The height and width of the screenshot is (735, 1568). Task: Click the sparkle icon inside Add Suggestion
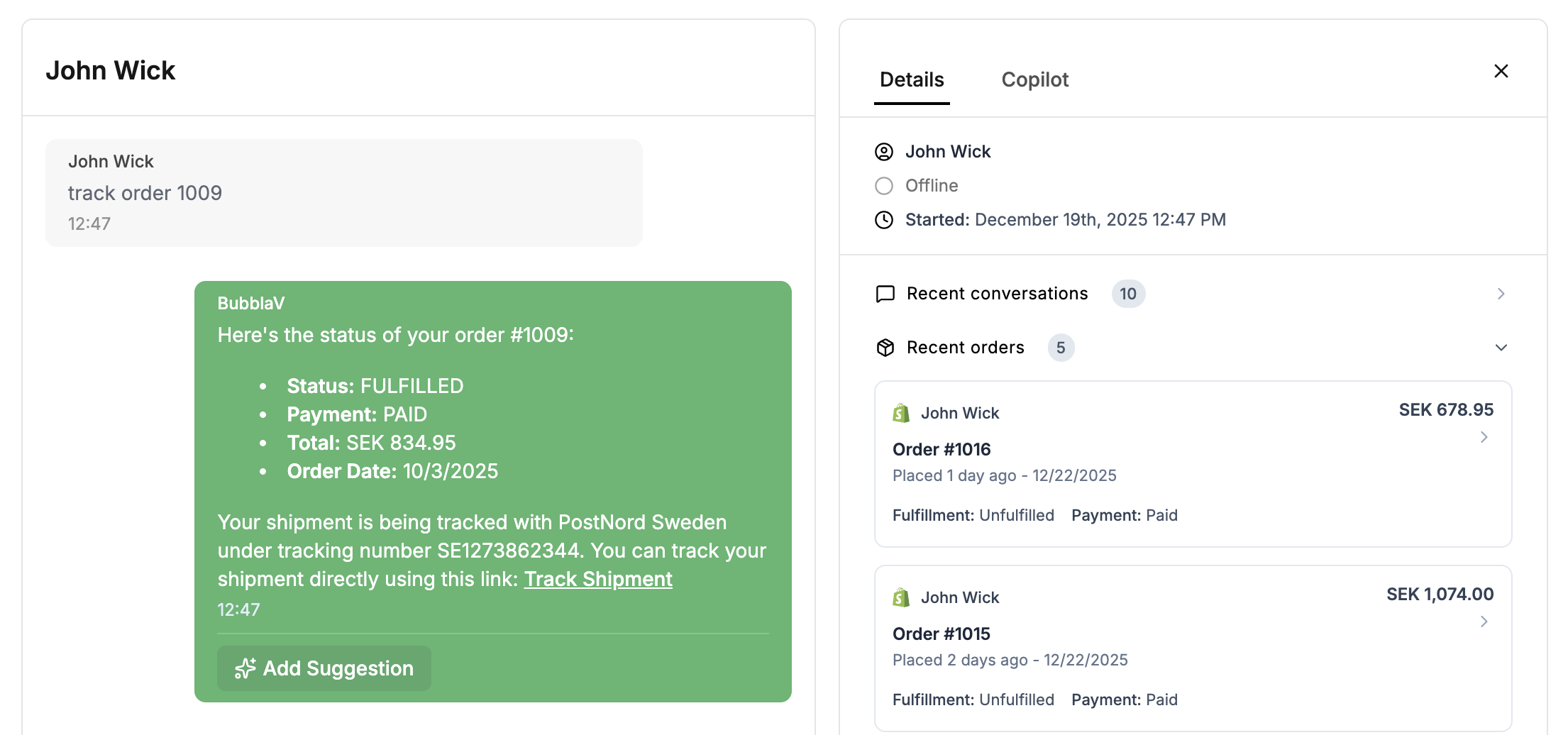(x=245, y=668)
